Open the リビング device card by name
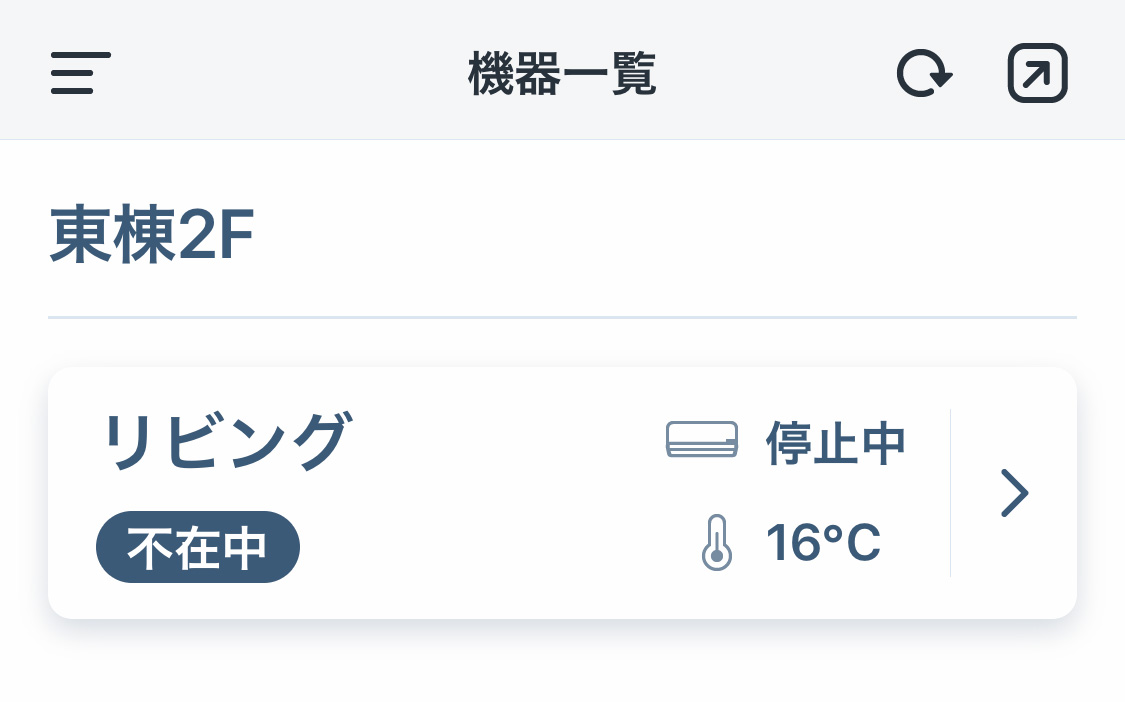The image size is (1125, 702). pos(225,441)
